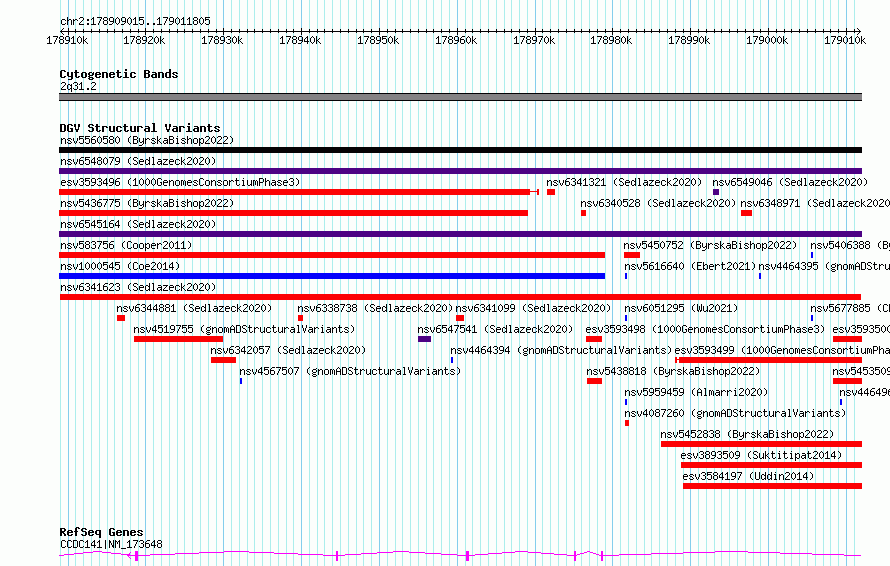Click the nsv6348971 red marker

746,213
